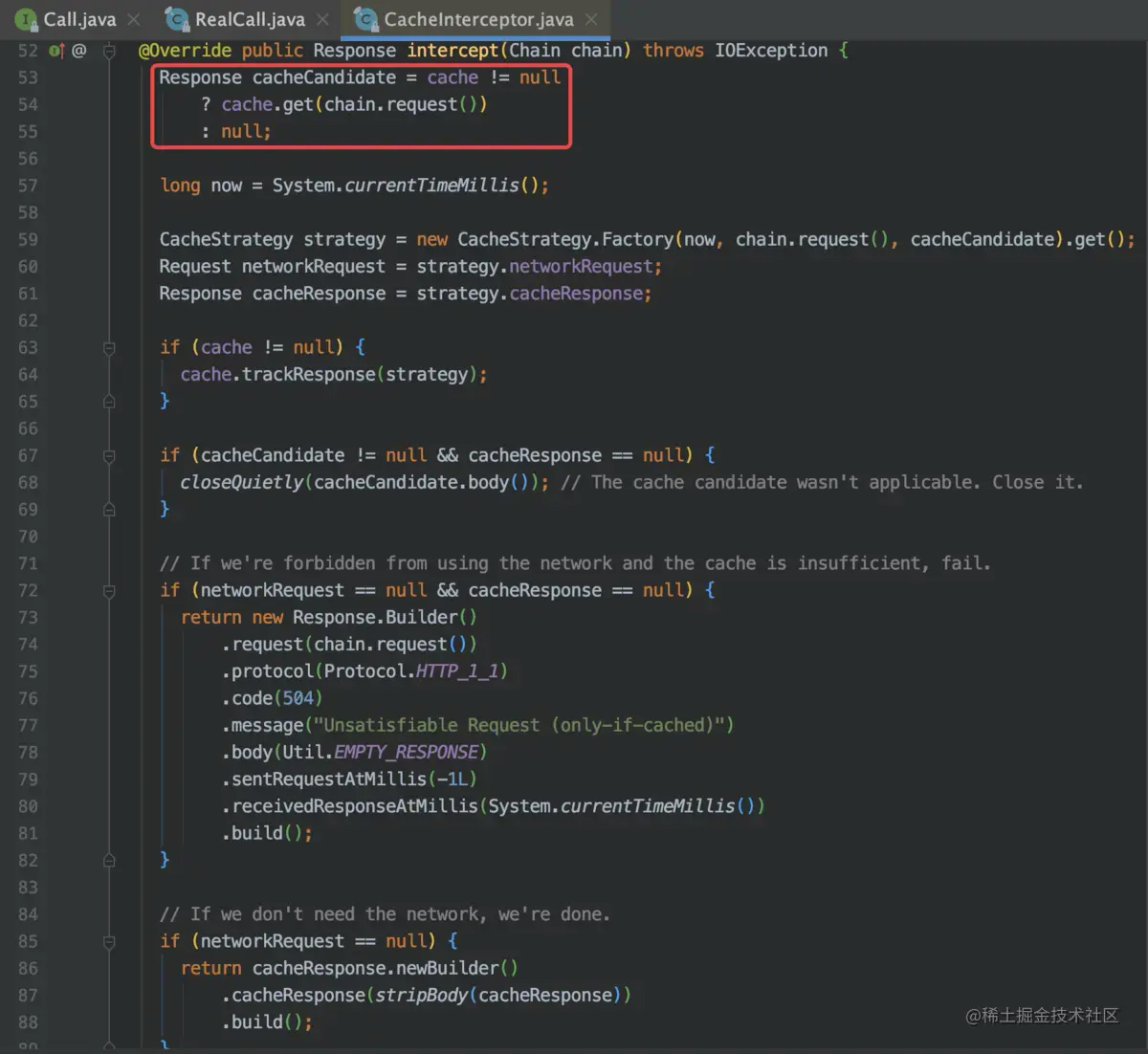Click 'closeQuietly' call on line 68

pyautogui.click(x=242, y=483)
